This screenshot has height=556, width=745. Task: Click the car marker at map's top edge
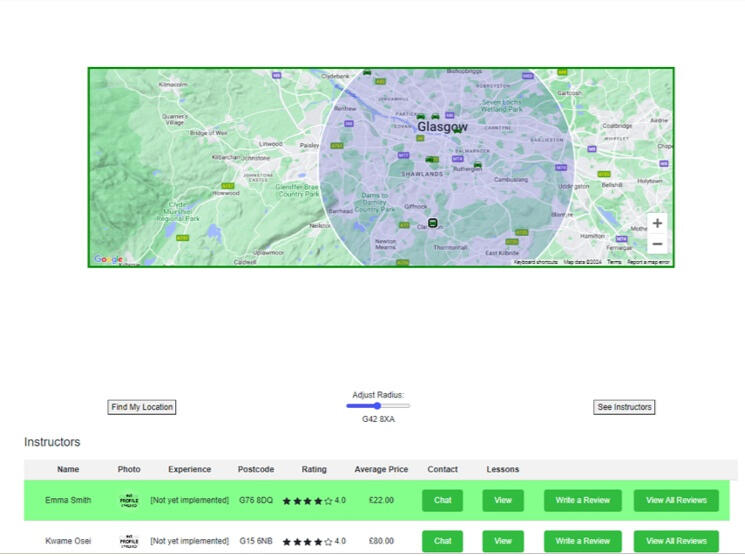367,72
